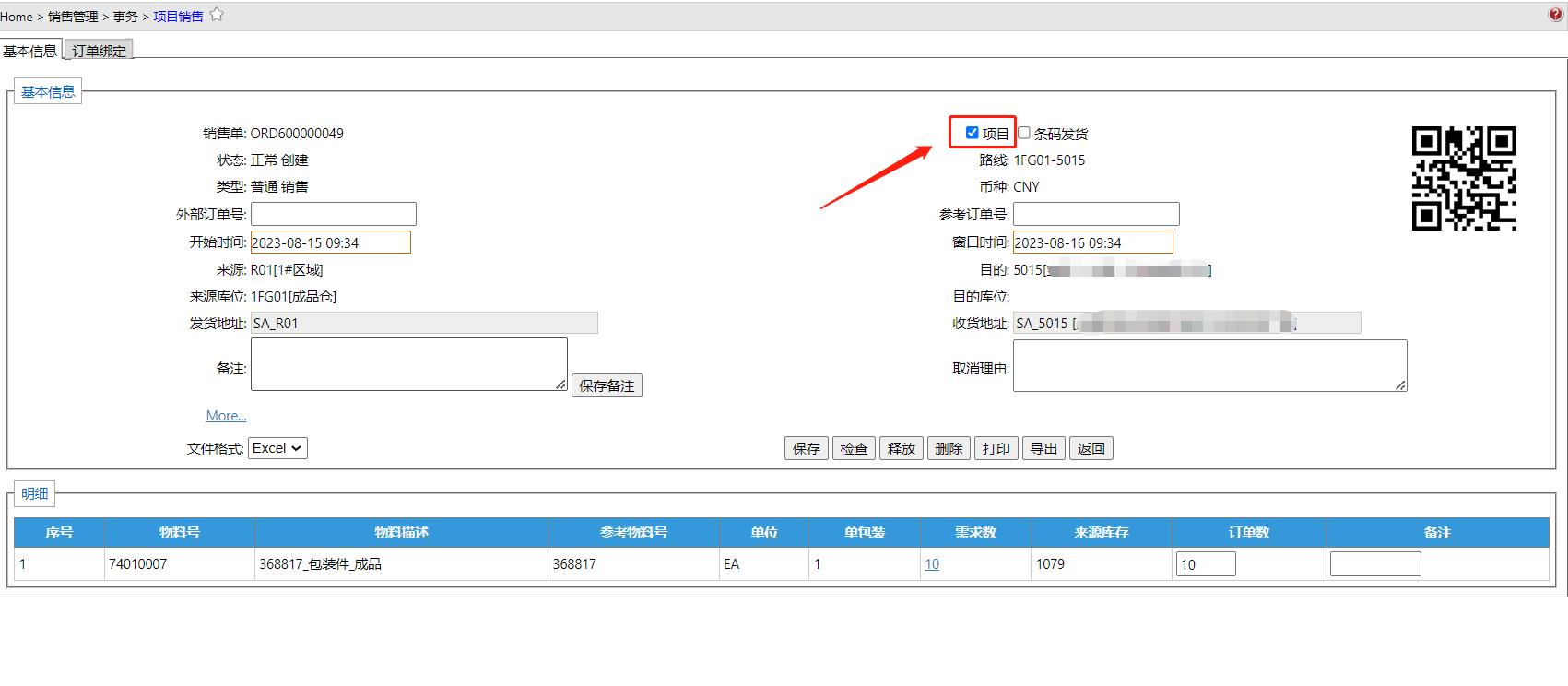Click the 单包装 column header
Screen dimensions: 1568x686
click(865, 533)
